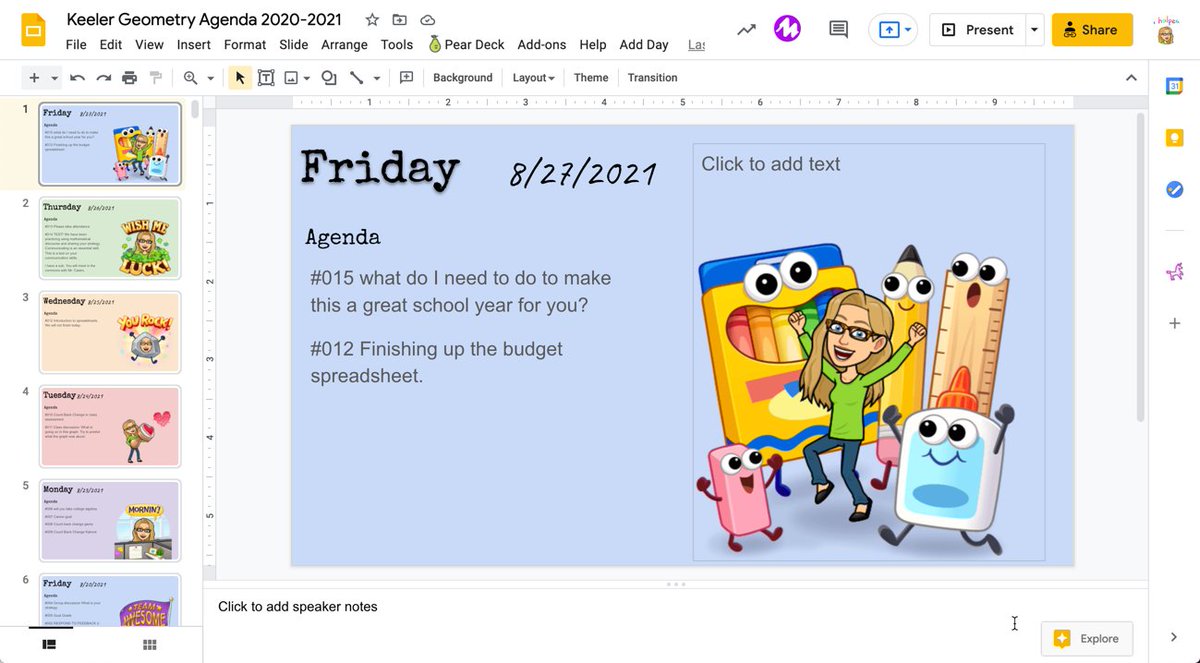The height and width of the screenshot is (663, 1200).
Task: Open the Add Day menu
Action: [644, 44]
